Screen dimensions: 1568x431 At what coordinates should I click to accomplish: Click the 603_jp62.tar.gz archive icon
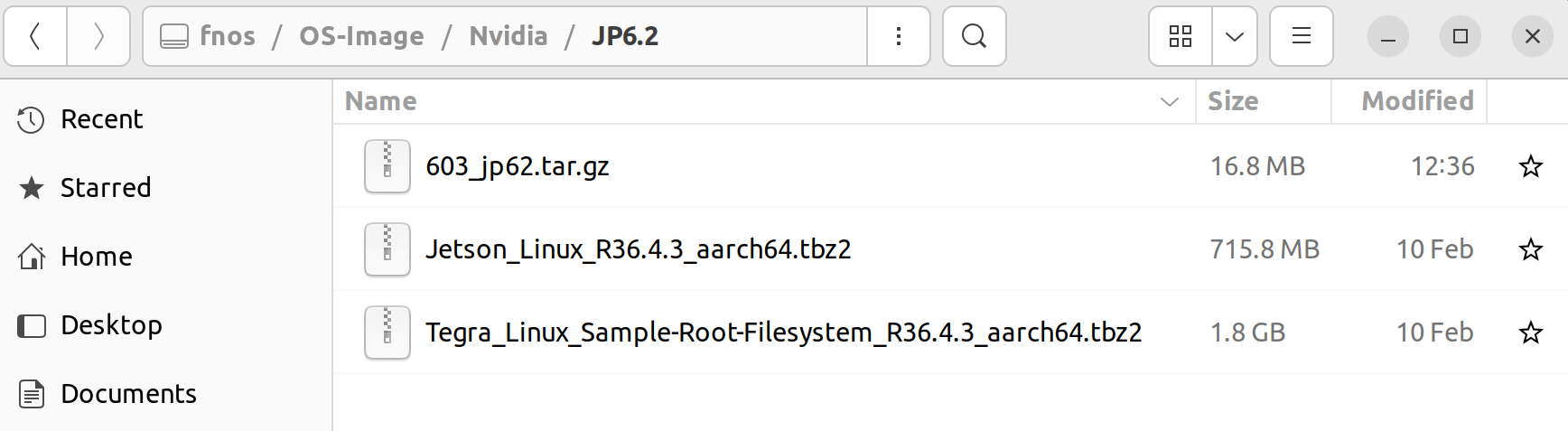387,166
